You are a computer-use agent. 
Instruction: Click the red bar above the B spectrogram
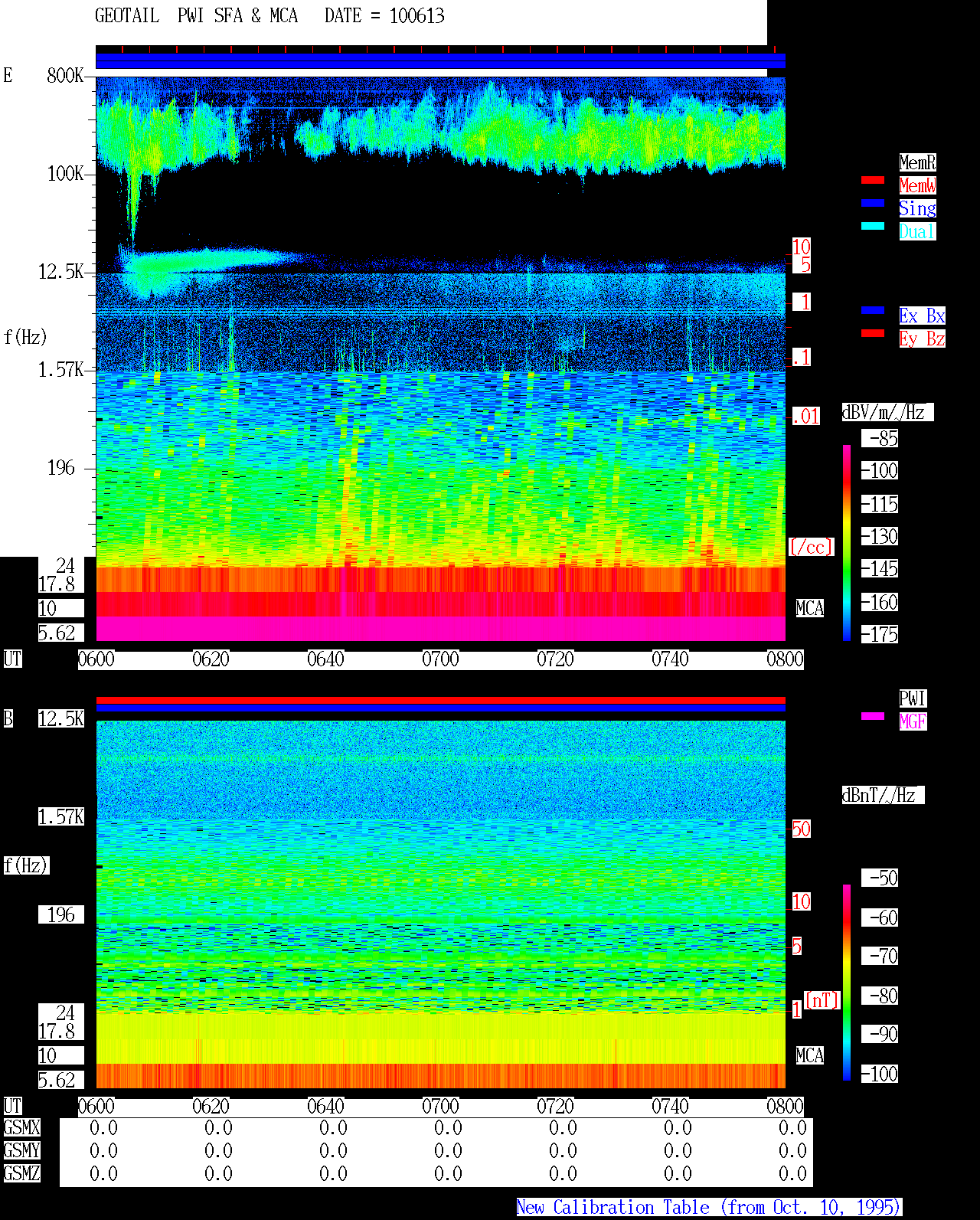click(440, 700)
